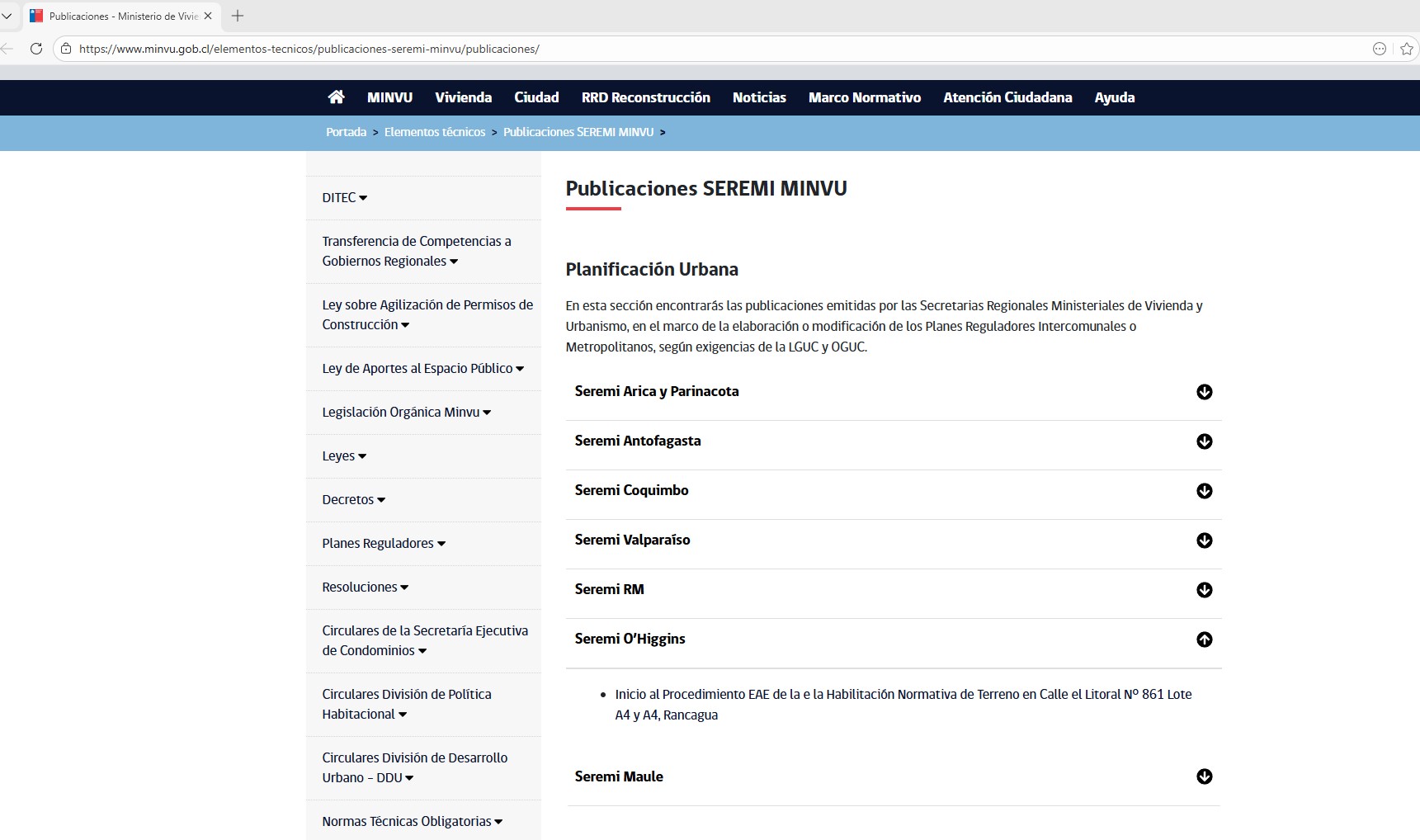Collapse the Seremi O'Higgins section

(x=1204, y=639)
